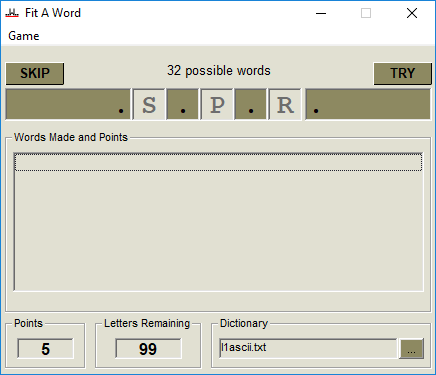Click the SKIP button
436x375 pixels.
click(x=35, y=73)
